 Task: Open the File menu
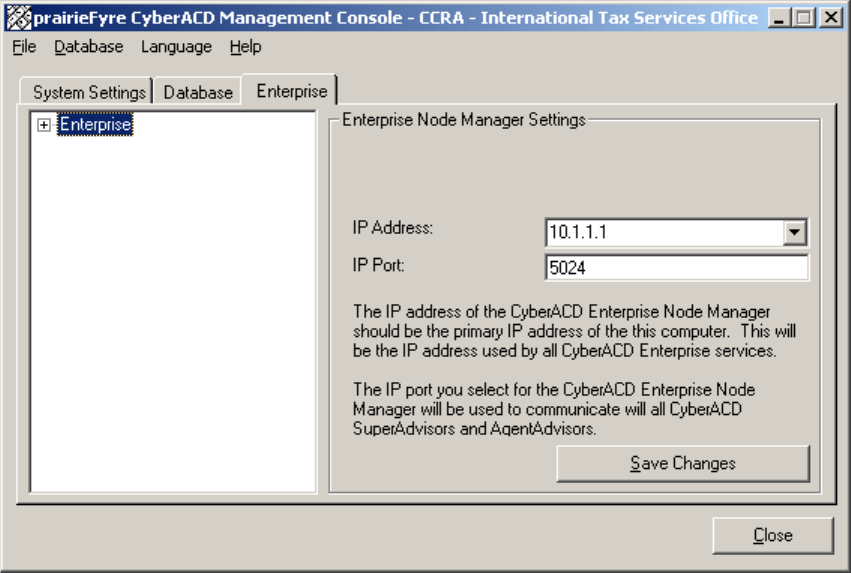click(24, 47)
